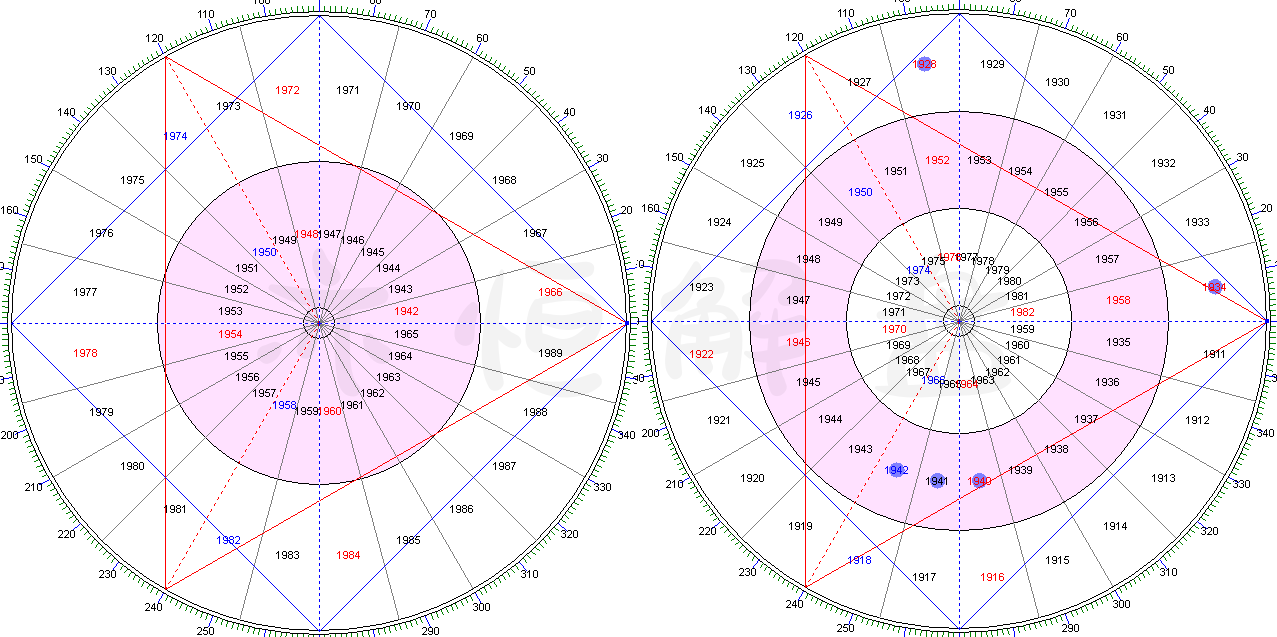Click the year label 1932
1277x637 pixels.
tap(1163, 163)
